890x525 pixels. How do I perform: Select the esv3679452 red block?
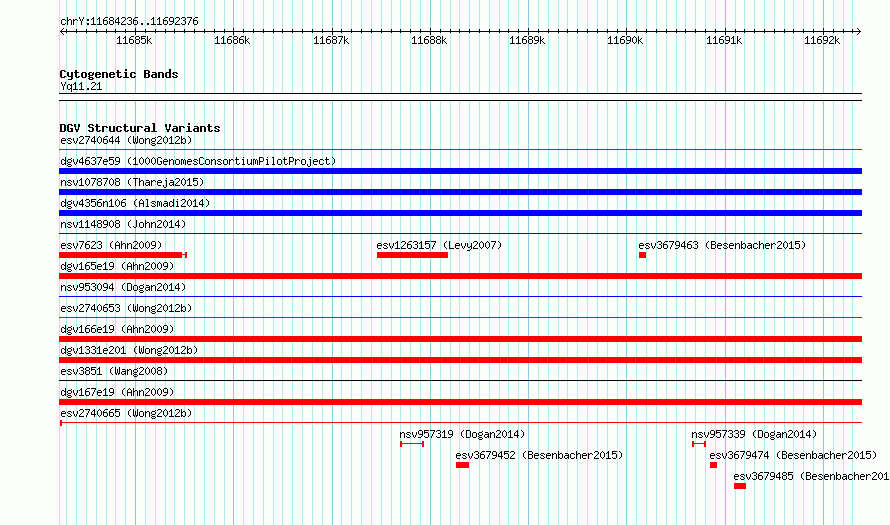463,465
